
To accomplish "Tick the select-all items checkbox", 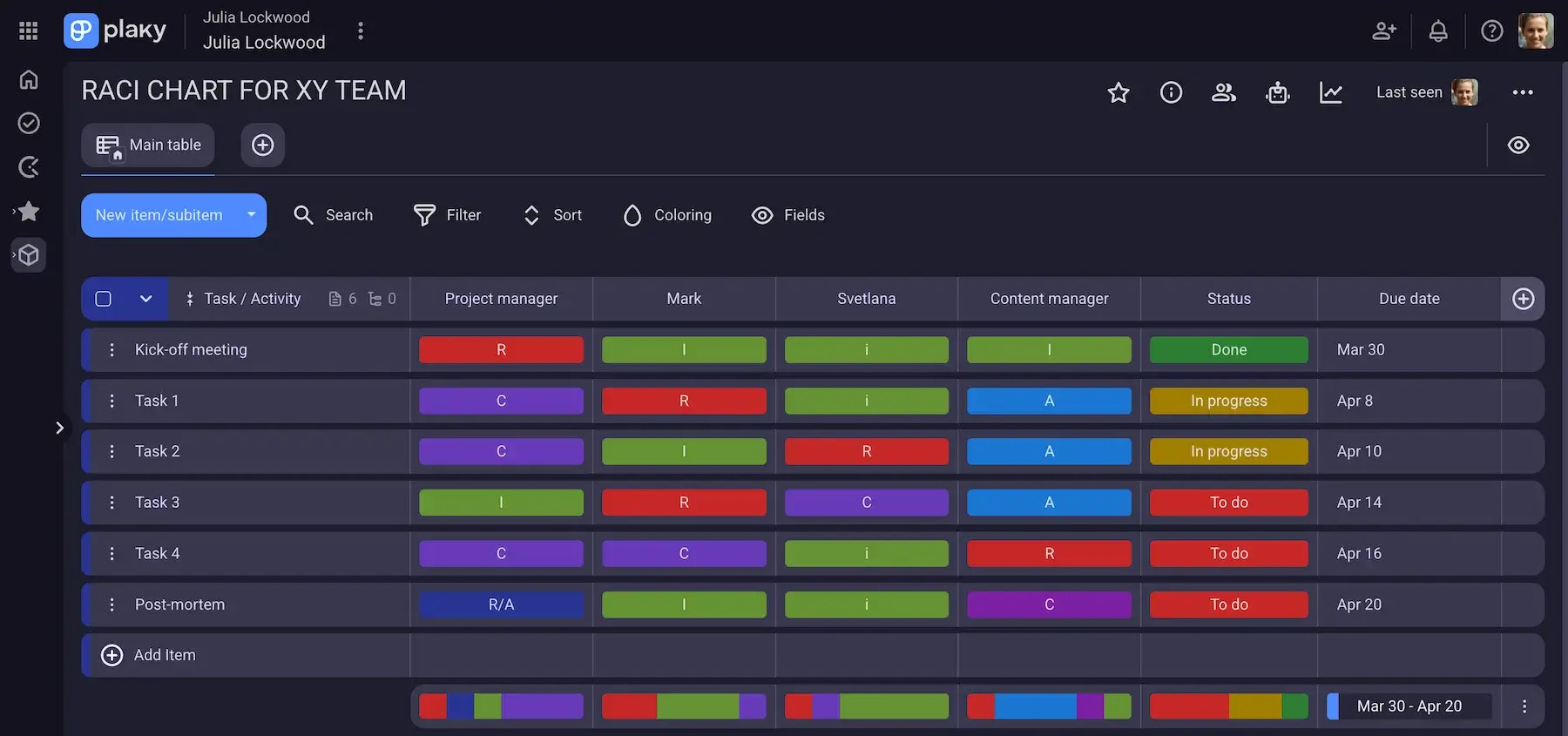I will coord(104,299).
